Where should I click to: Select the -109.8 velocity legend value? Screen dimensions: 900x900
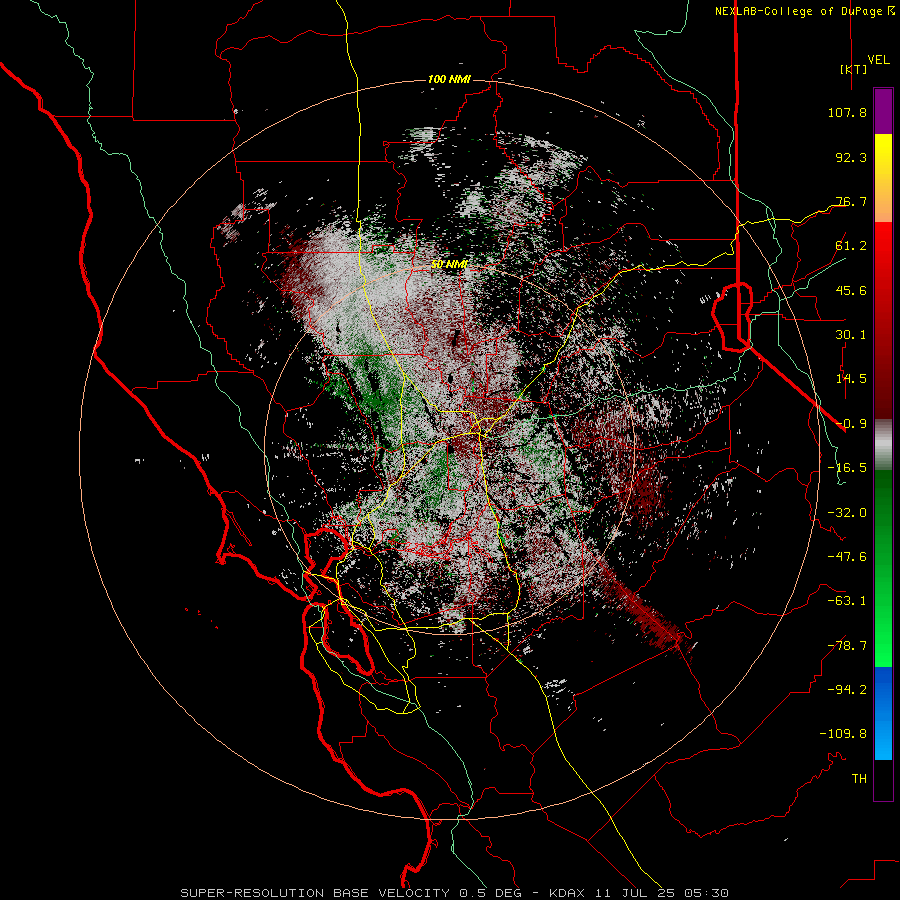[843, 734]
